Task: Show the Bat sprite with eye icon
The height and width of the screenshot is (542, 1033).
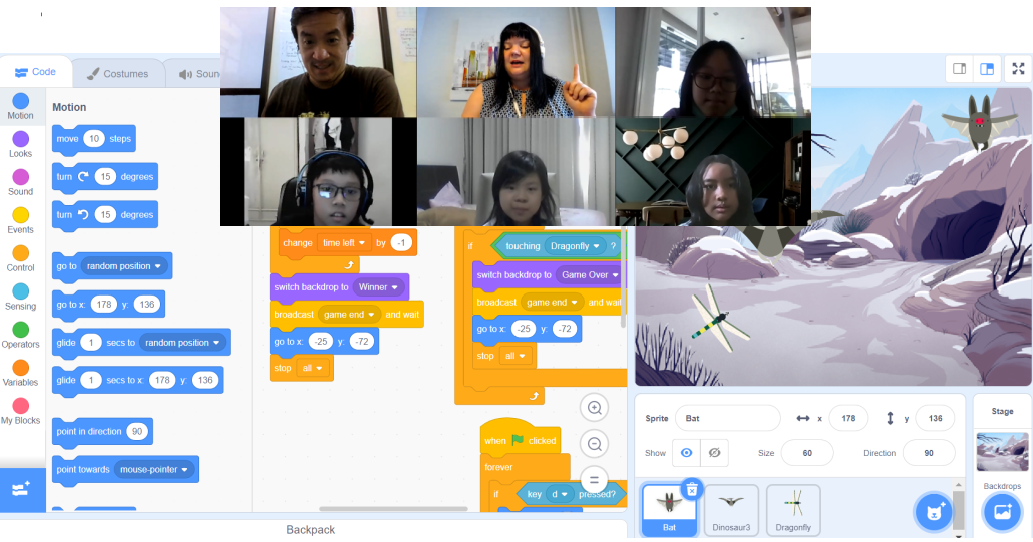Action: (x=686, y=453)
